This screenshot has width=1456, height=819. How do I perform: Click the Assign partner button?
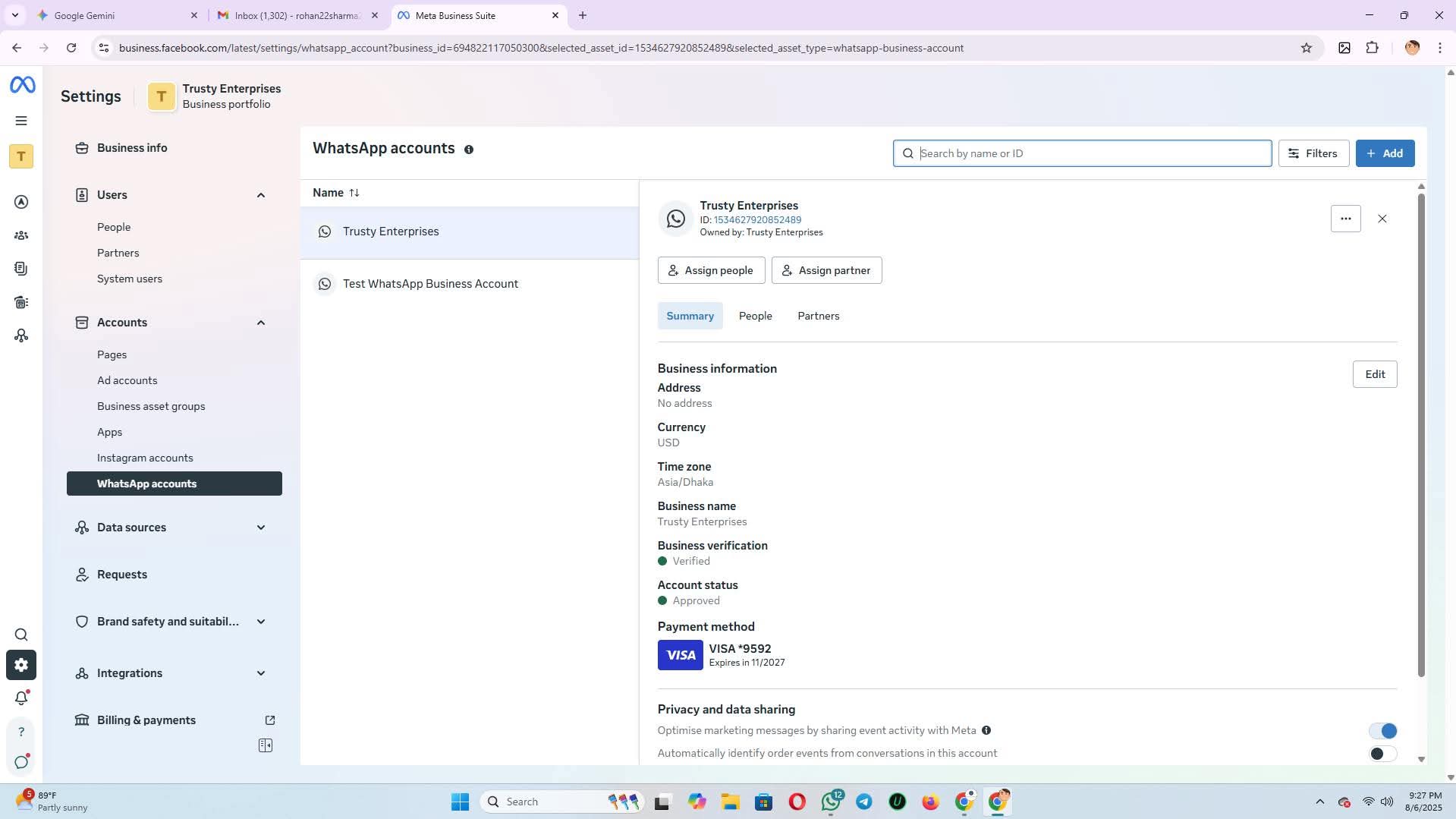826,270
